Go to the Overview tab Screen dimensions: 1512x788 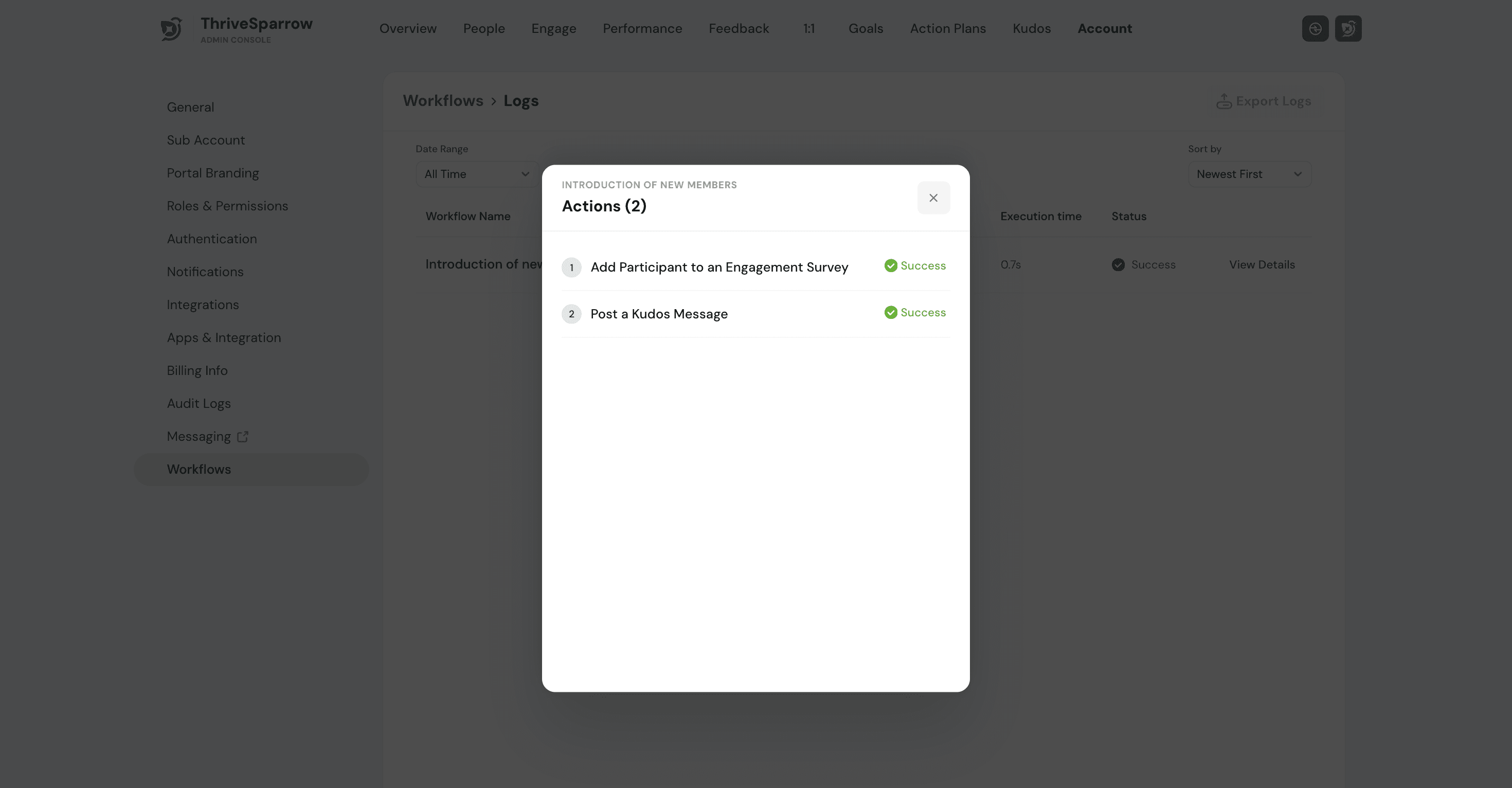click(408, 28)
